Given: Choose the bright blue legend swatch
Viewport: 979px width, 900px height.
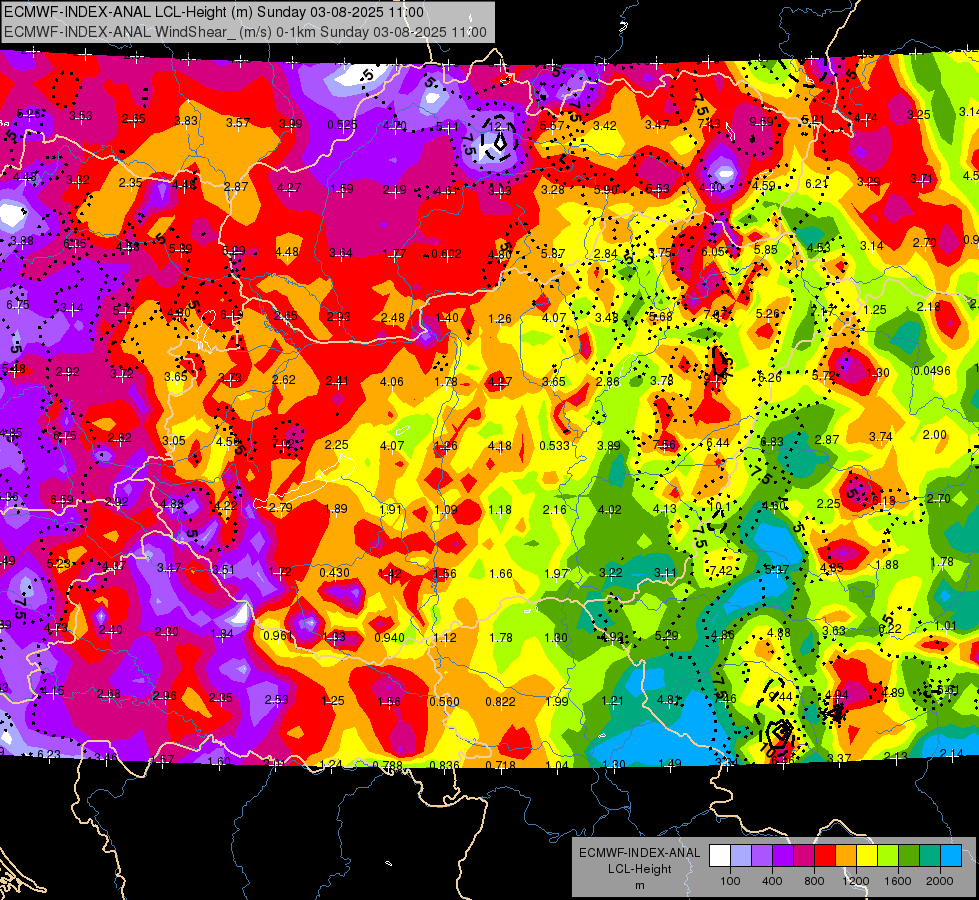Looking at the screenshot, I should [951, 856].
